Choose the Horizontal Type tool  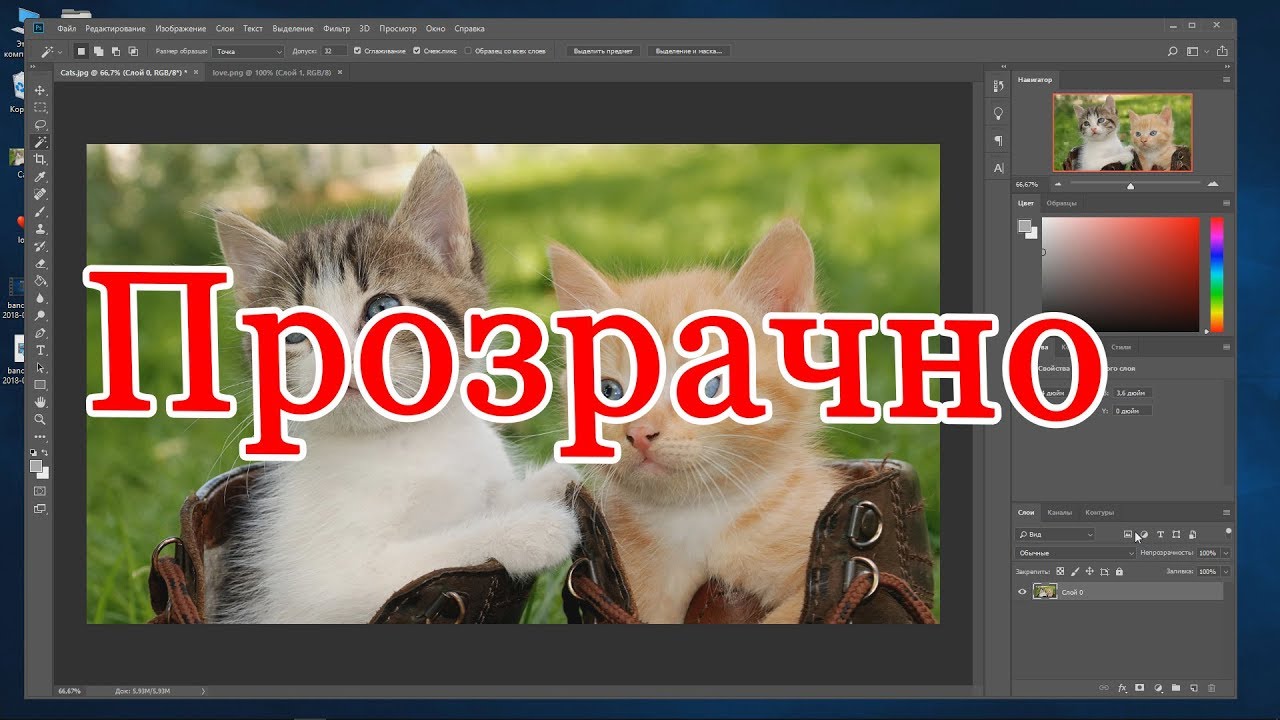point(41,350)
